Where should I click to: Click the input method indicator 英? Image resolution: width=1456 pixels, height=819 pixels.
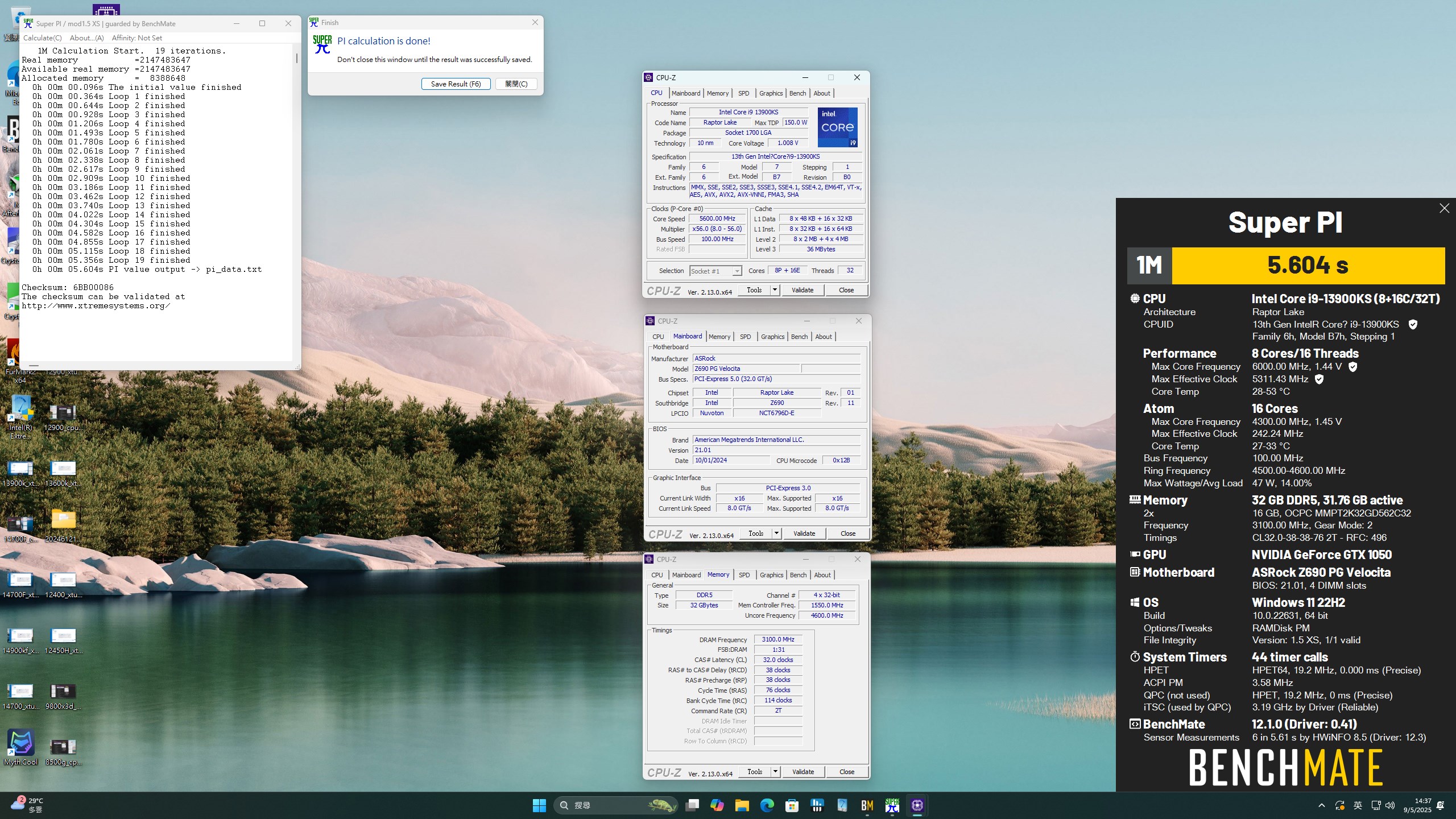1358,805
